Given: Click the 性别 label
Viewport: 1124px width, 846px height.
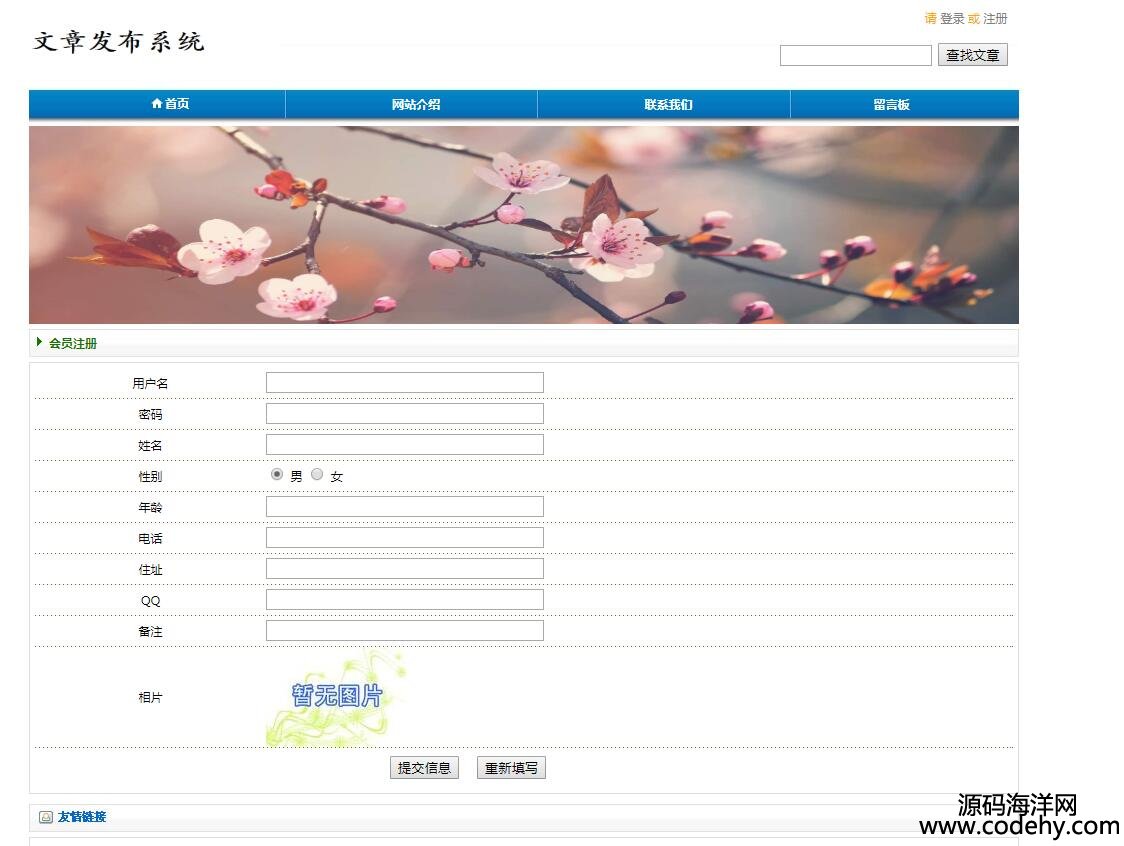Looking at the screenshot, I should (150, 476).
